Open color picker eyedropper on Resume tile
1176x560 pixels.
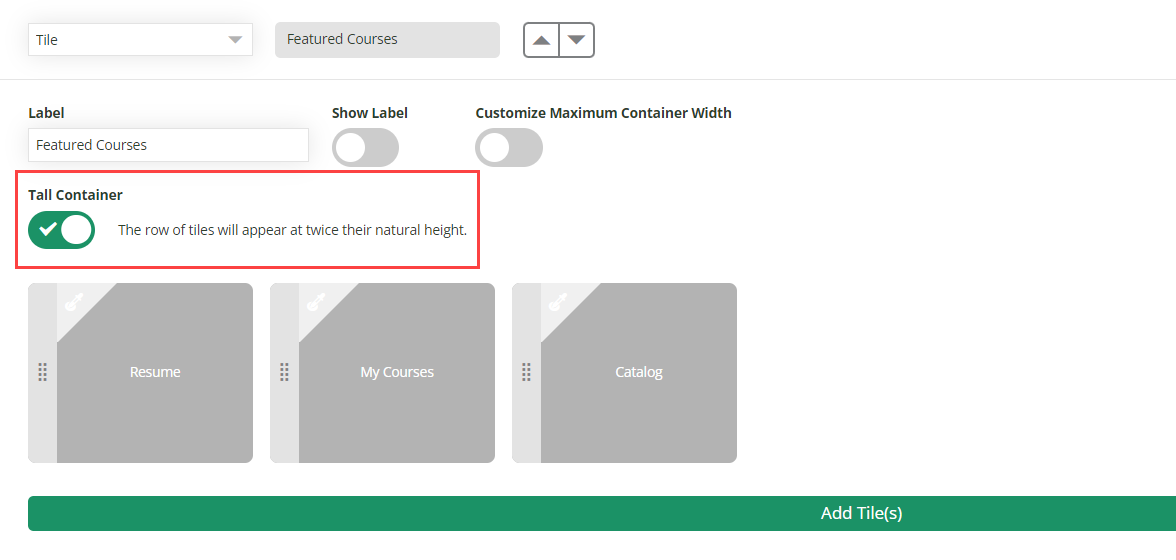[73, 301]
